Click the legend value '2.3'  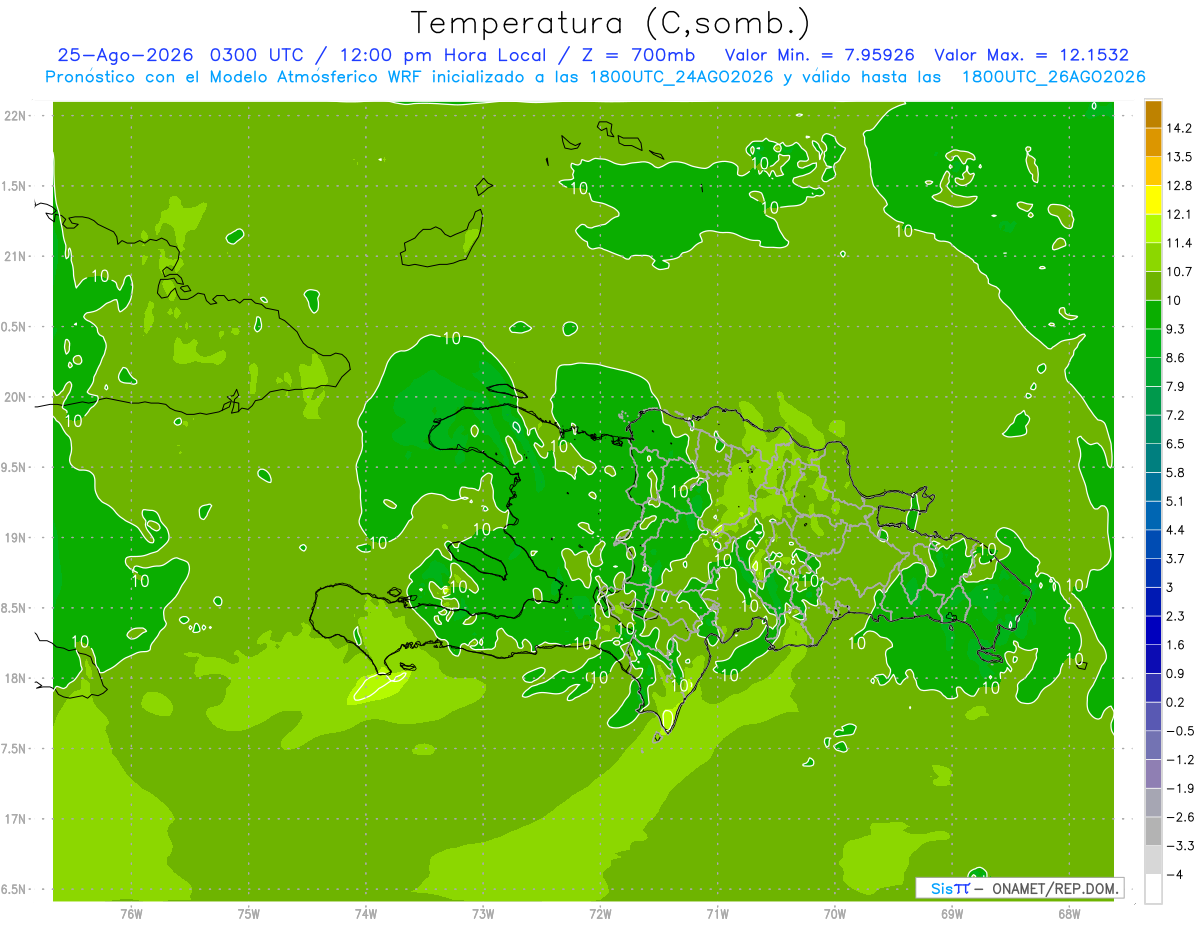[1176, 616]
